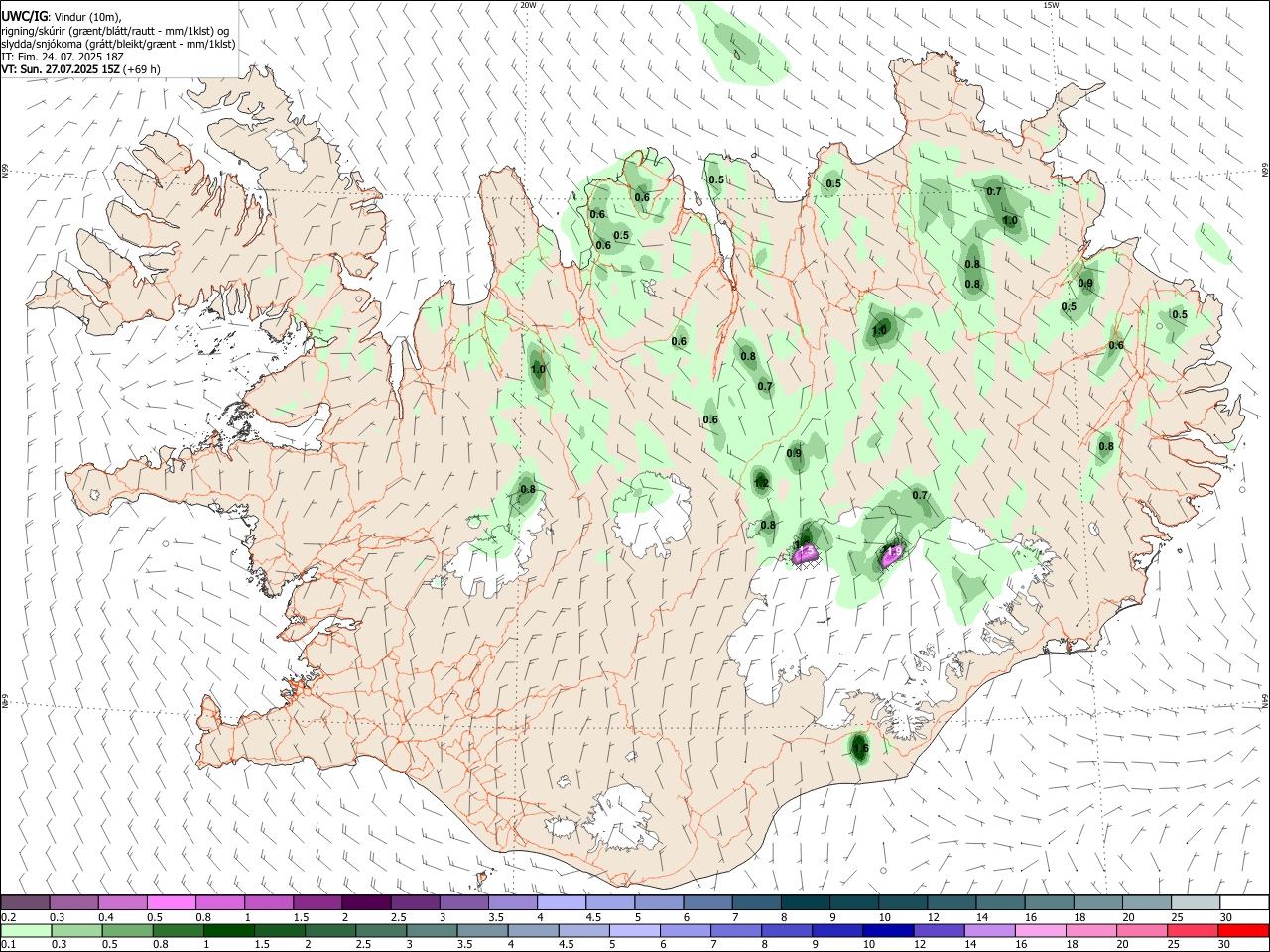Click the '15W' longitude label

pyautogui.click(x=1051, y=5)
